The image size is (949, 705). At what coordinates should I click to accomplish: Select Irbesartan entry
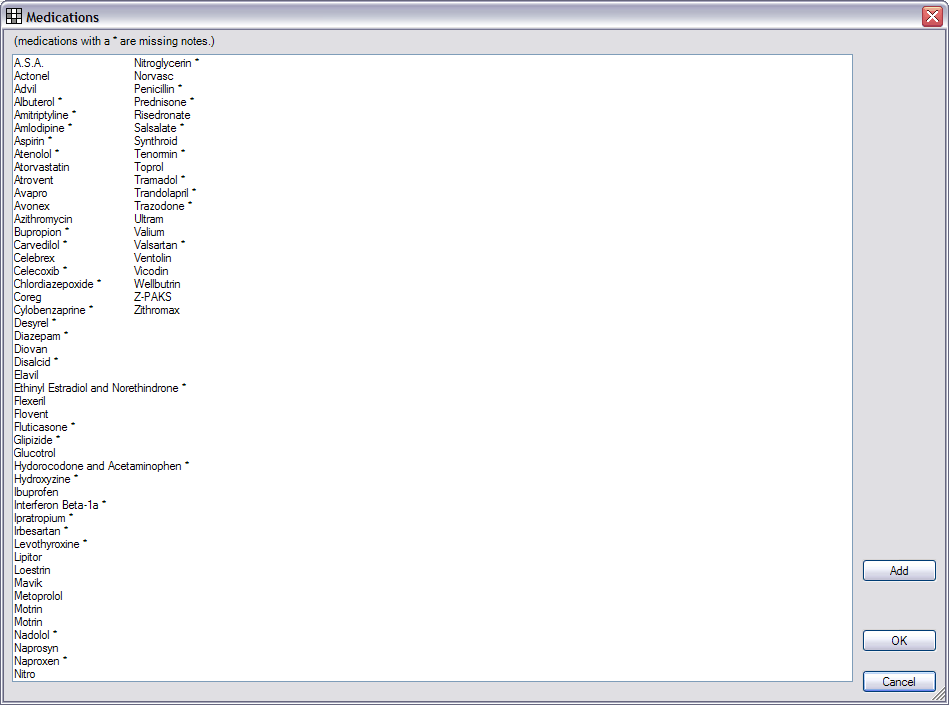click(41, 531)
